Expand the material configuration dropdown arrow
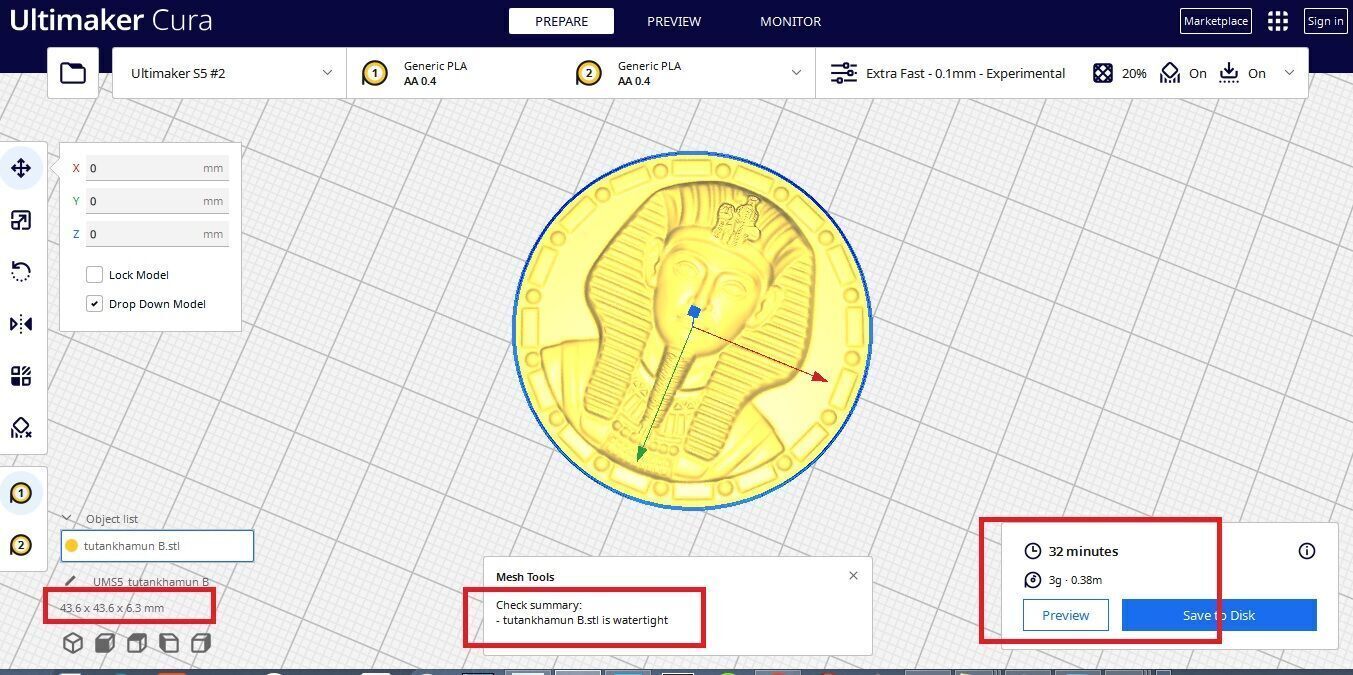The image size is (1353, 675). [x=796, y=73]
